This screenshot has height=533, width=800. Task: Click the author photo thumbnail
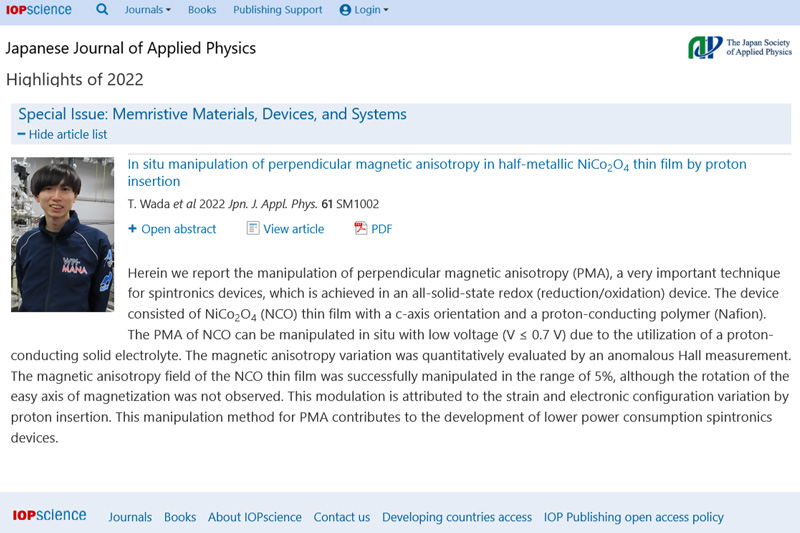pos(62,234)
